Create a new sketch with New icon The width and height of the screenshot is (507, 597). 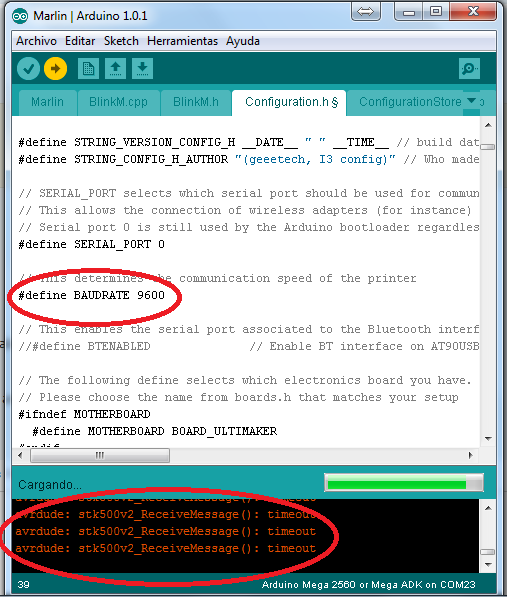point(88,69)
